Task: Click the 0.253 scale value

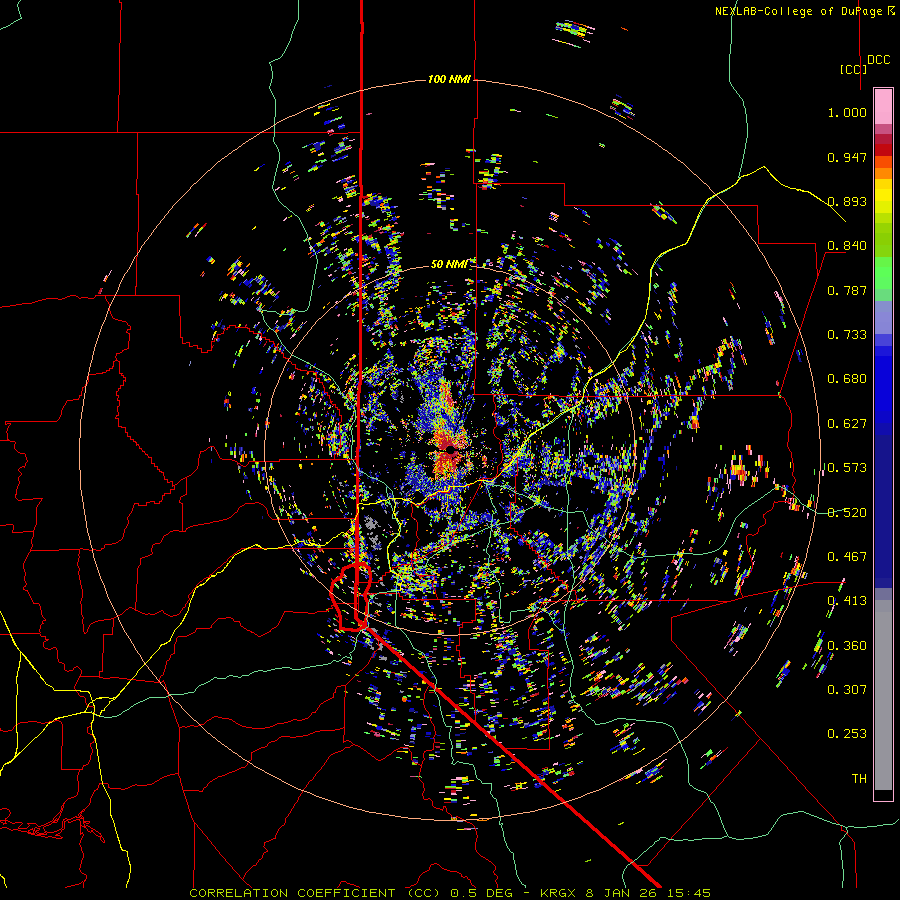Action: pyautogui.click(x=847, y=734)
